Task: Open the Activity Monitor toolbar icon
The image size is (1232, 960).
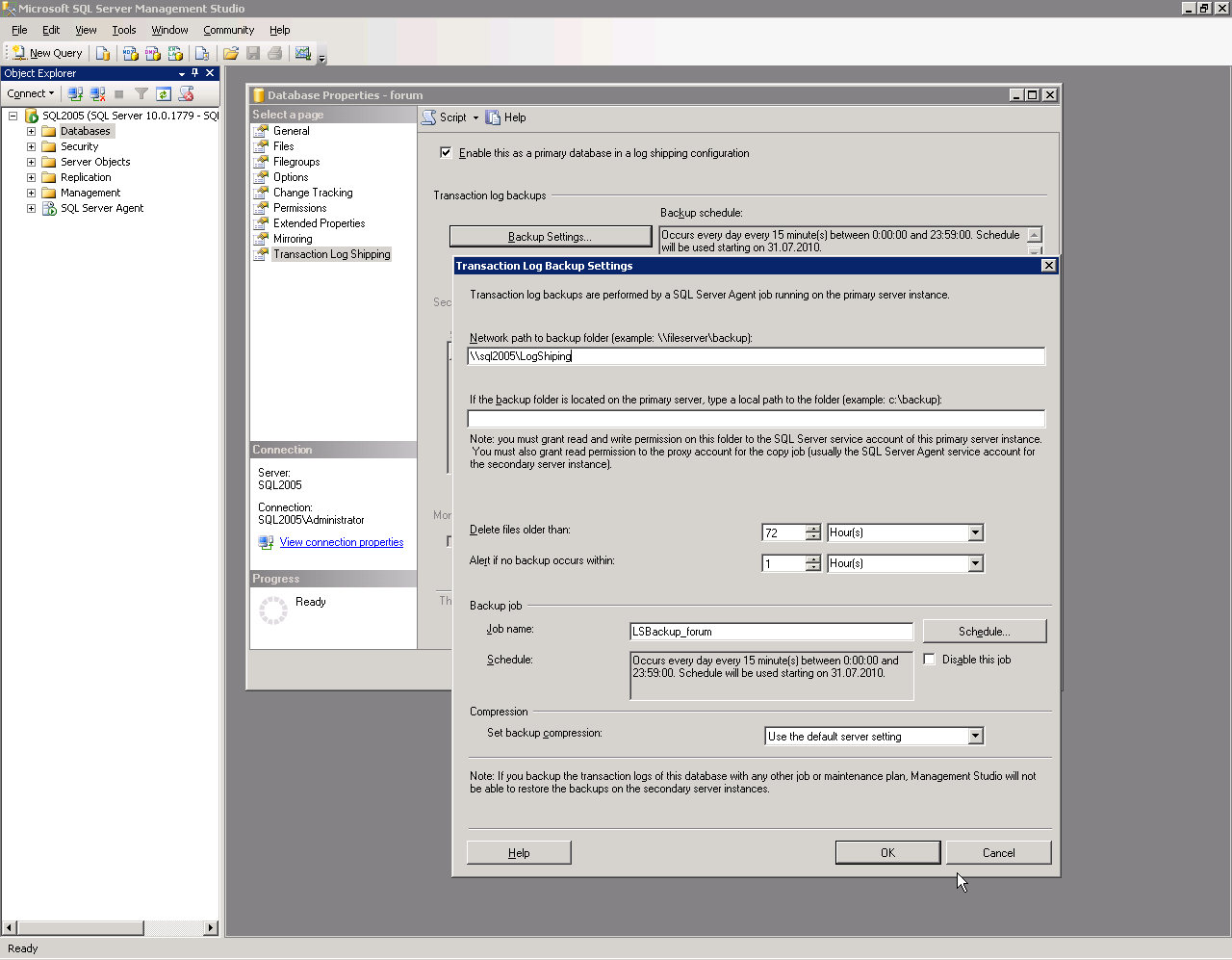Action: pos(303,53)
